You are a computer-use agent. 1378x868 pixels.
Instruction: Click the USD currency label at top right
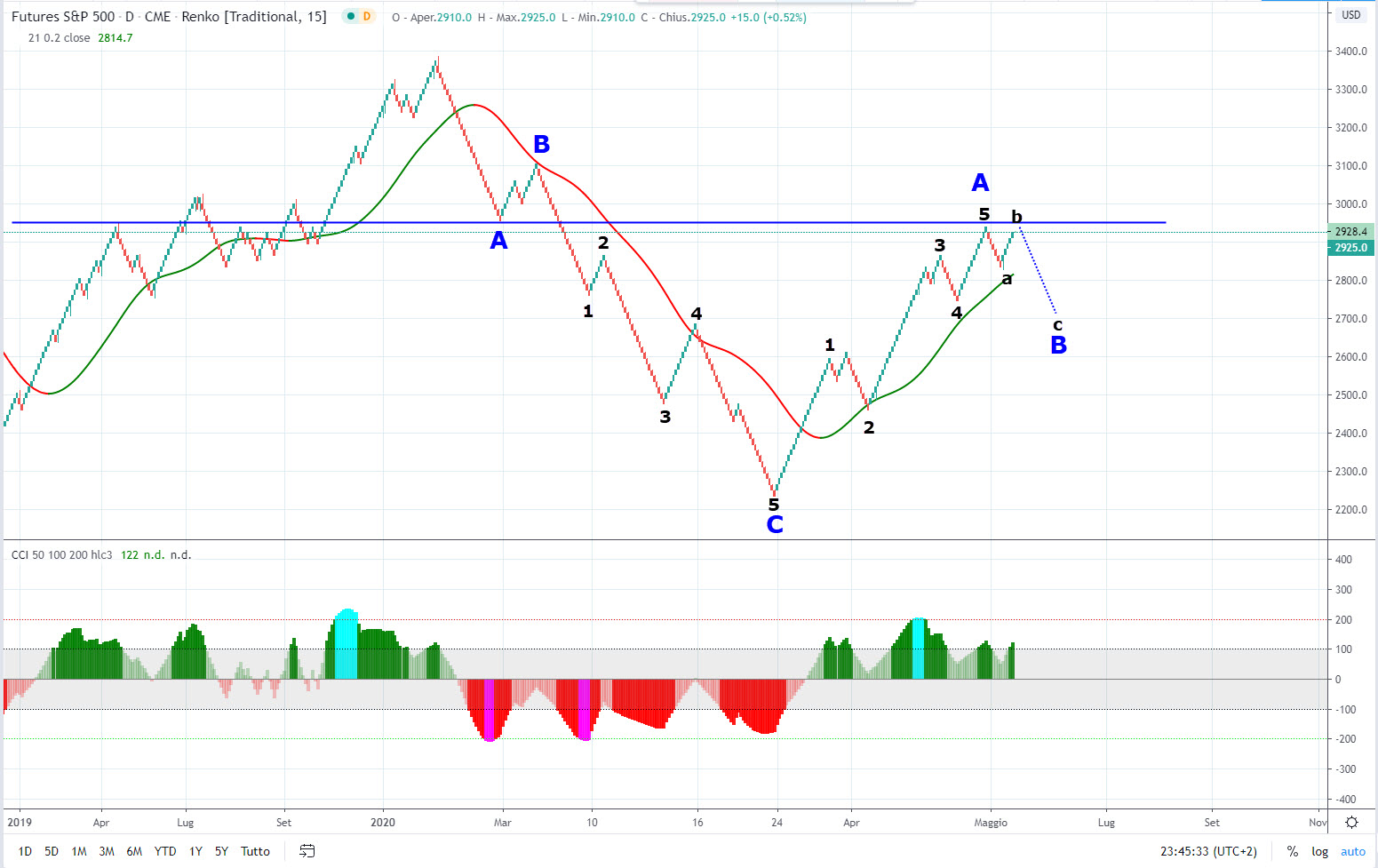[x=1350, y=14]
